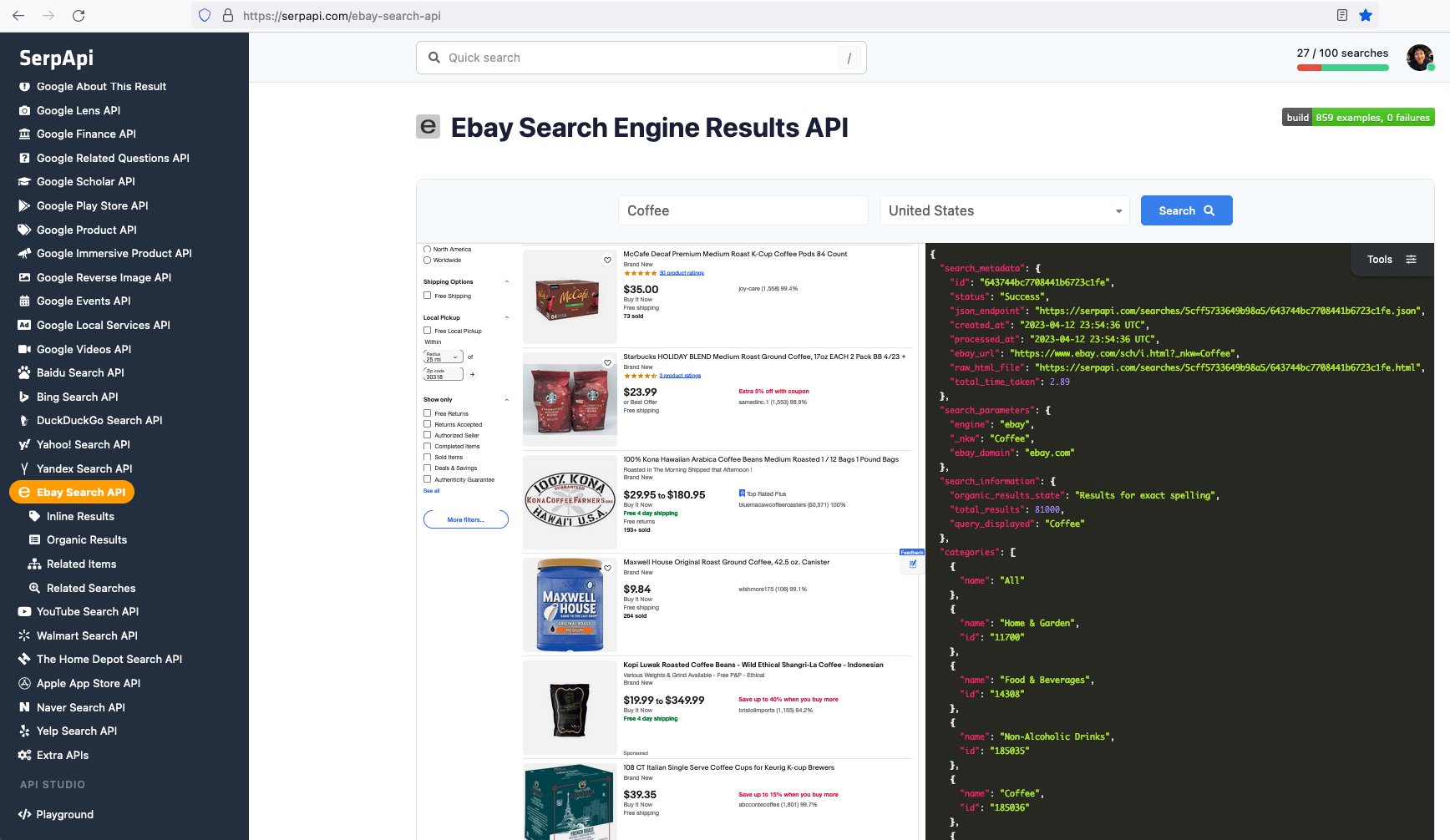Click the SerpApi logo
The height and width of the screenshot is (840, 1450).
click(x=56, y=58)
